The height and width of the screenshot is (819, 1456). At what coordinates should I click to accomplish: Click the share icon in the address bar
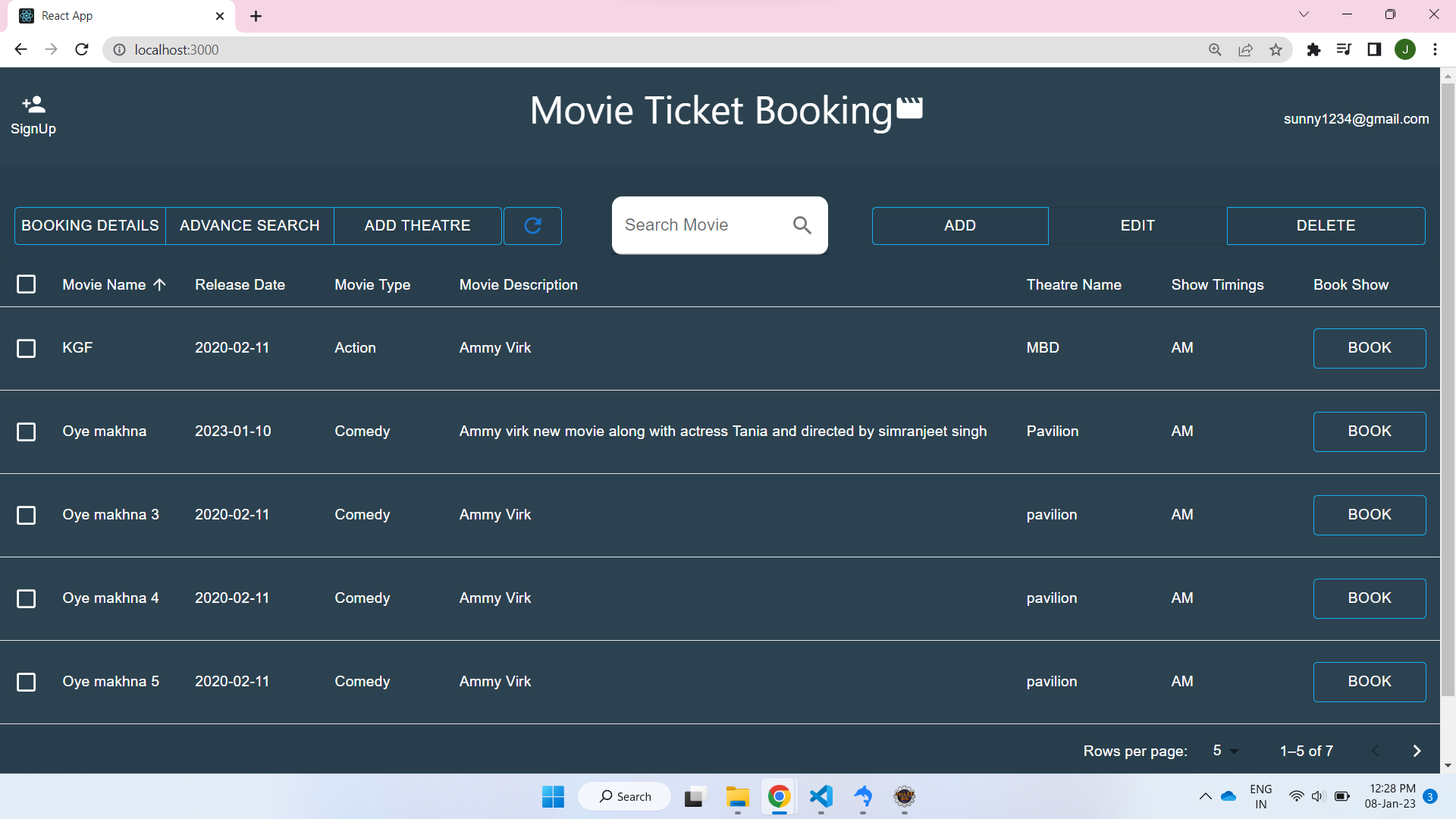click(x=1246, y=49)
